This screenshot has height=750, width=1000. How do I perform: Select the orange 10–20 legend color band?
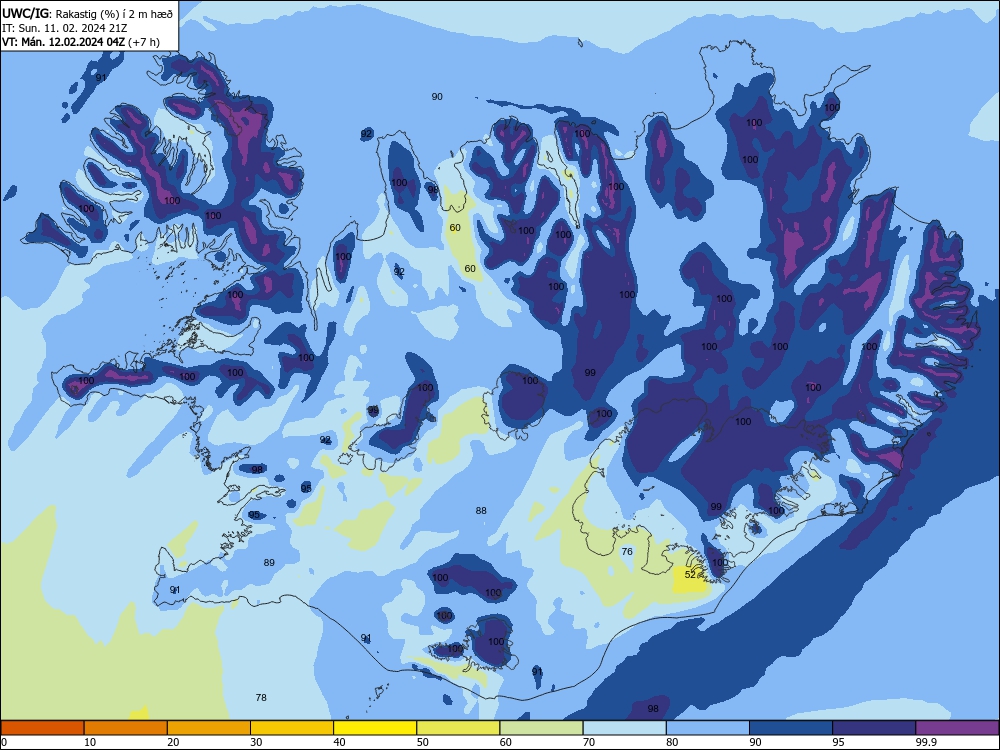(x=126, y=728)
